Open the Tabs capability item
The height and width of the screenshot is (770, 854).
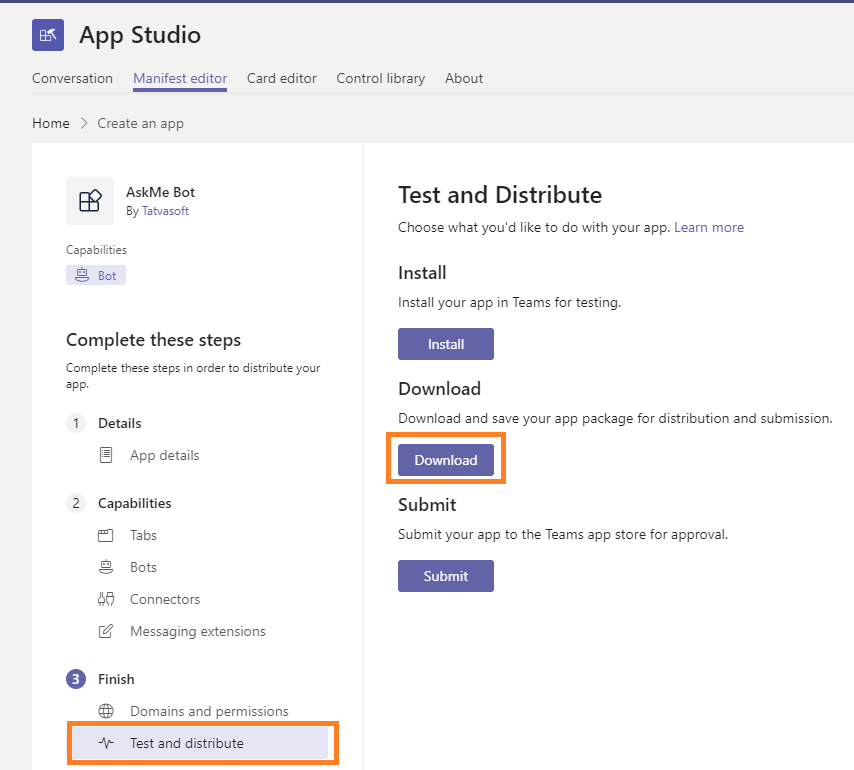pyautogui.click(x=143, y=535)
